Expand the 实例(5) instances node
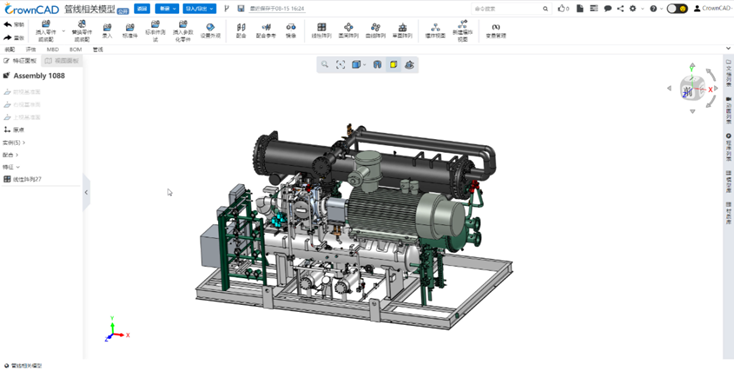Image resolution: width=734 pixels, height=371 pixels. 14,142
